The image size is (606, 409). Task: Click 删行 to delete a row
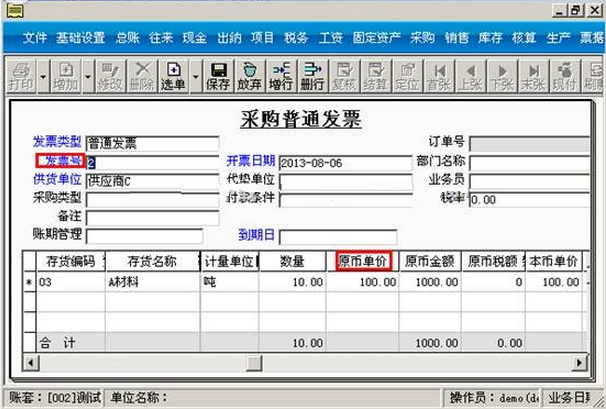point(312,76)
